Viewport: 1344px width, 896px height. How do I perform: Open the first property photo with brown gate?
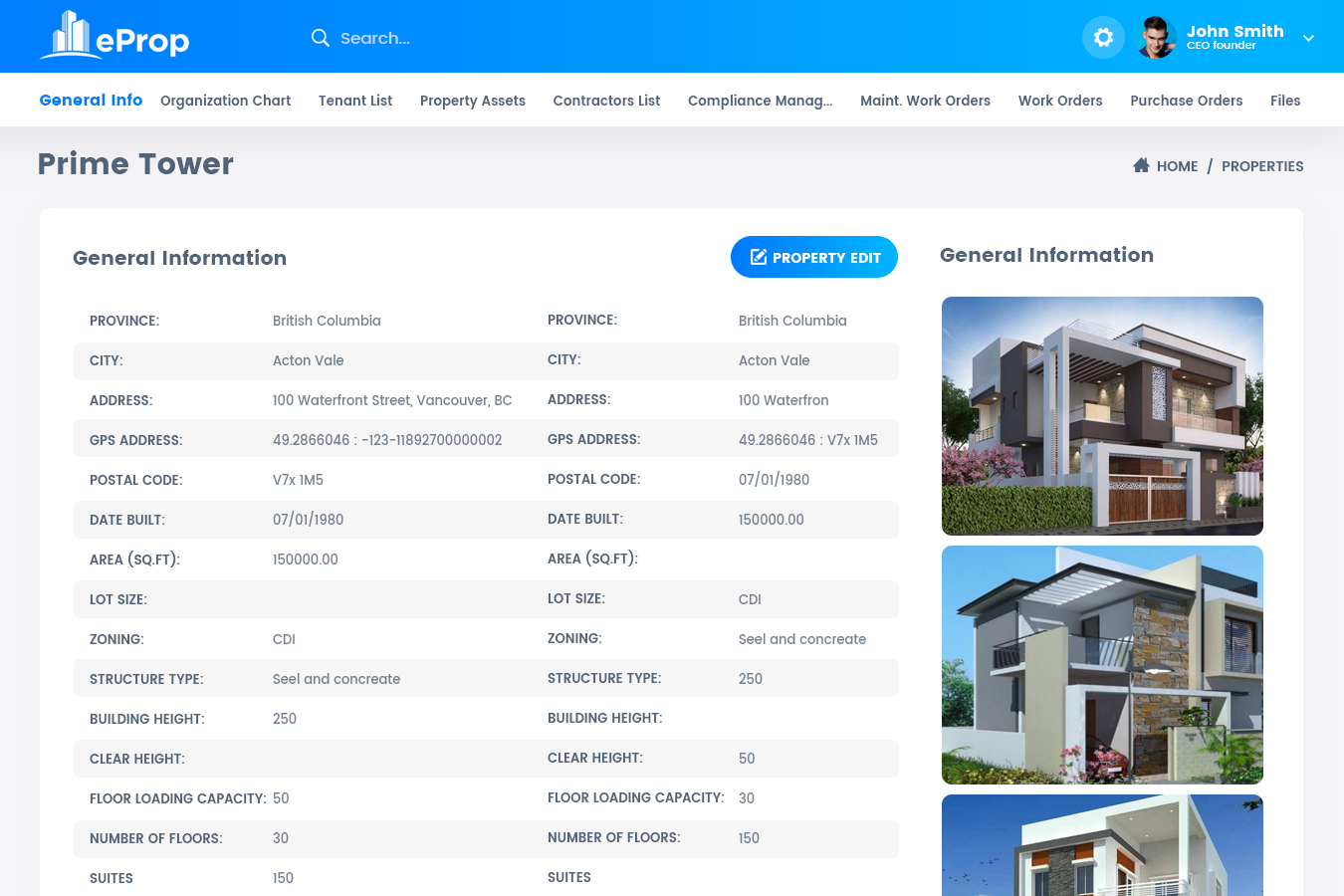(x=1102, y=416)
